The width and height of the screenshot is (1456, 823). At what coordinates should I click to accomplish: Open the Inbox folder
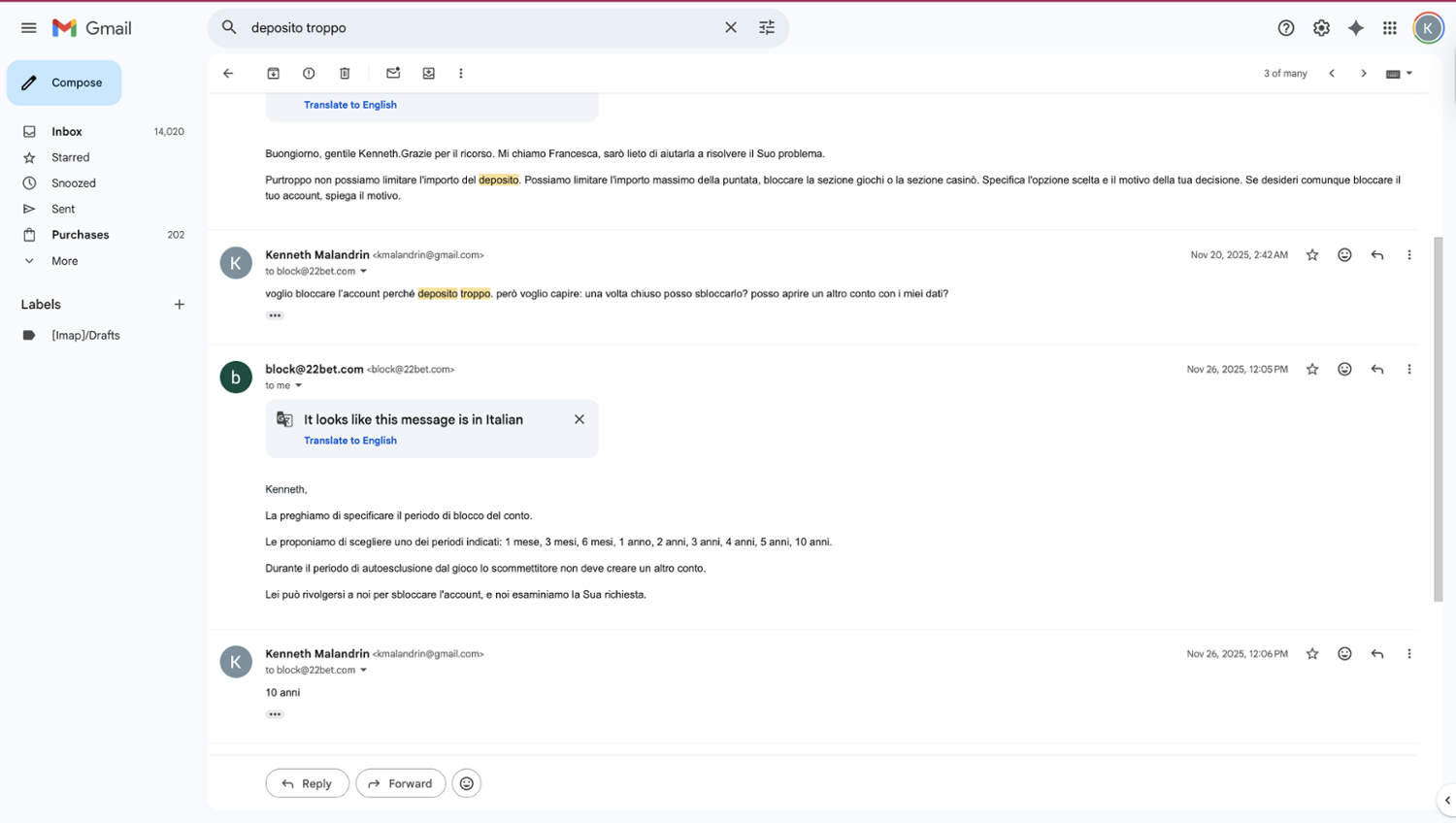(67, 132)
